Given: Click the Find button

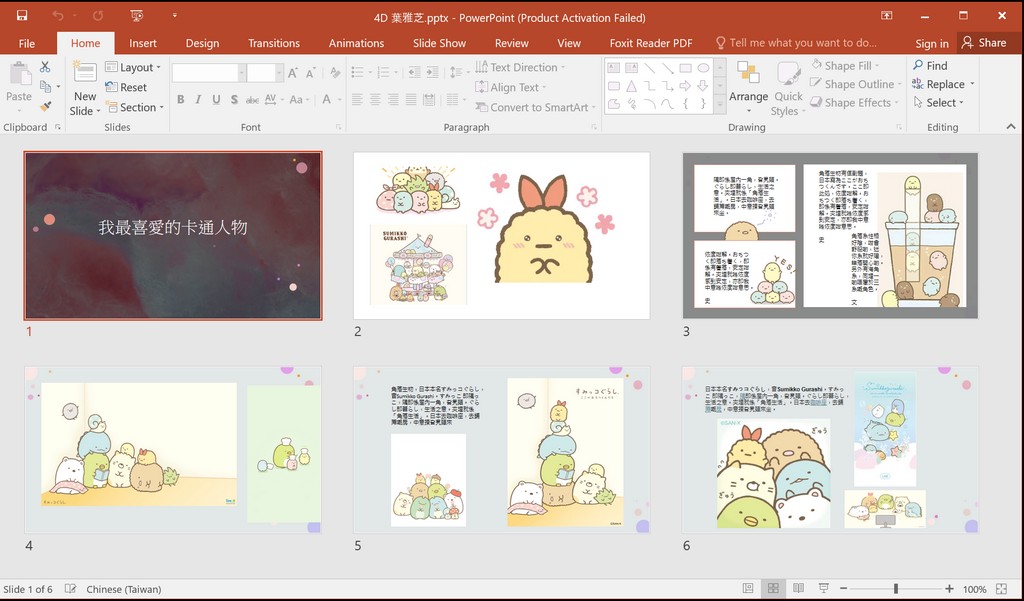Looking at the screenshot, I should tap(930, 65).
